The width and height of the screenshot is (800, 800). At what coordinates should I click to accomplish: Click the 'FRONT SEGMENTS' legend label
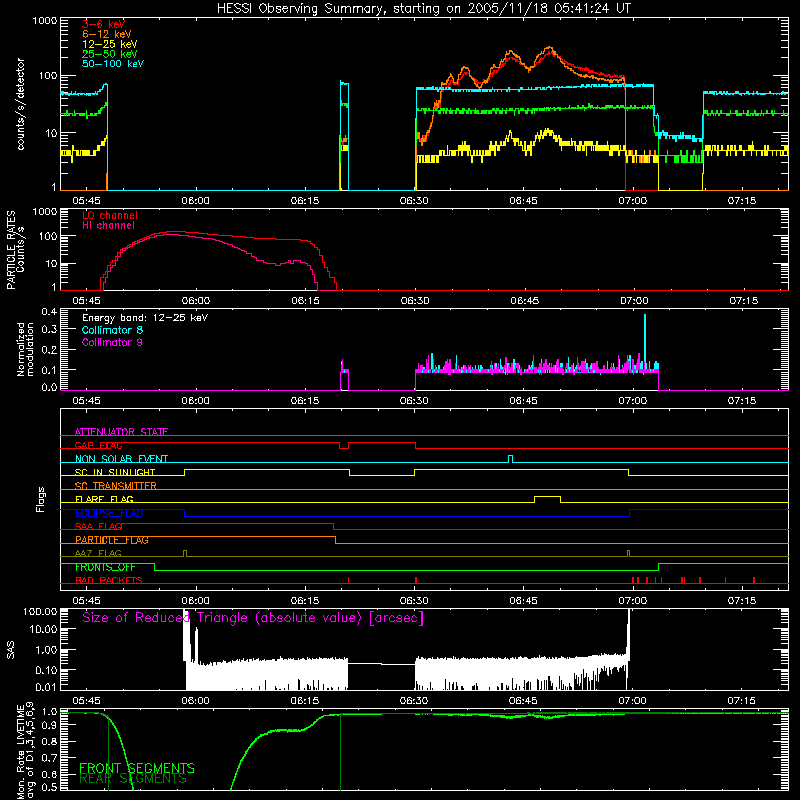pos(137,768)
